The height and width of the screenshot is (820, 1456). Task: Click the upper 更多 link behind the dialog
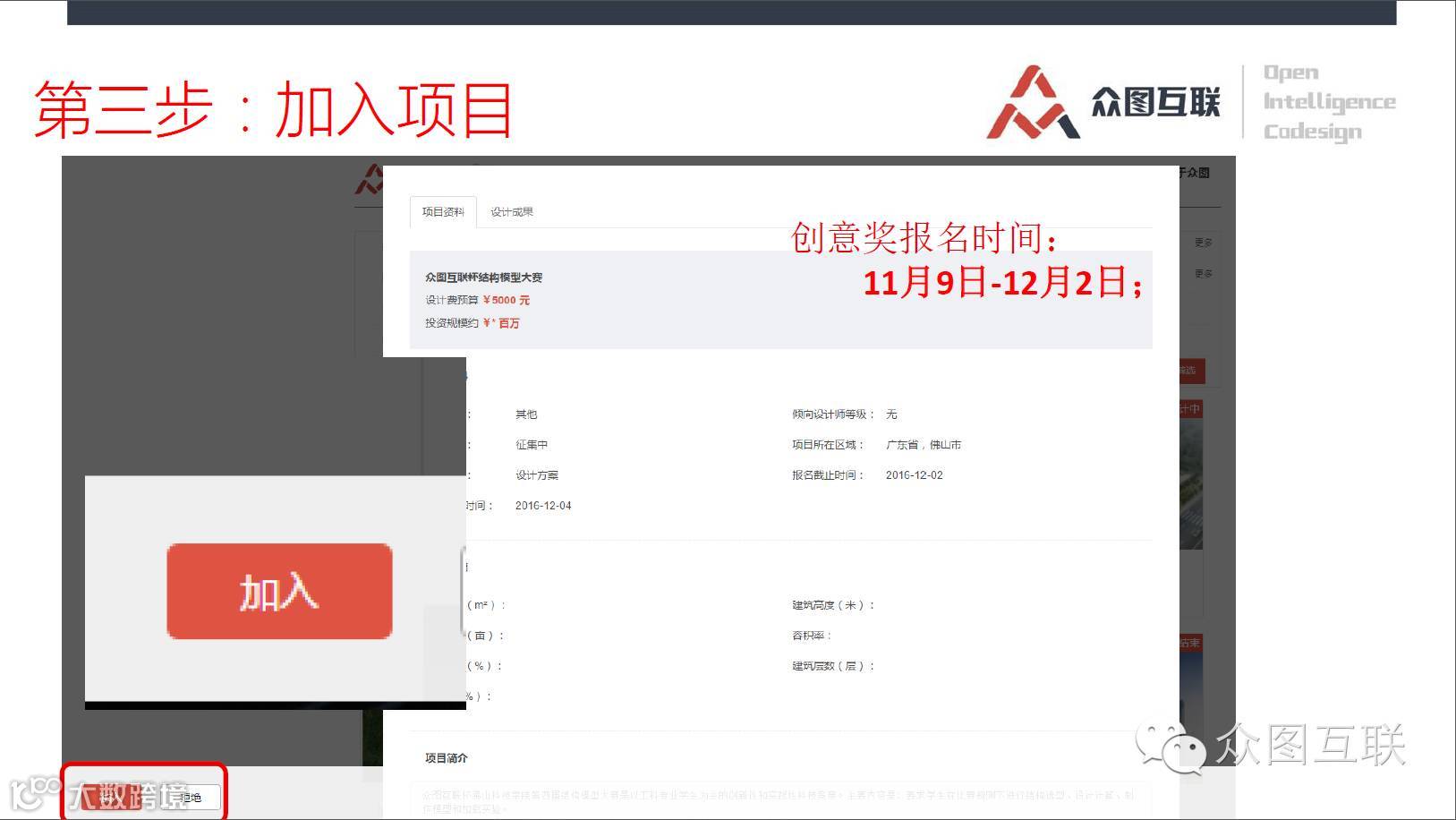click(x=1203, y=243)
